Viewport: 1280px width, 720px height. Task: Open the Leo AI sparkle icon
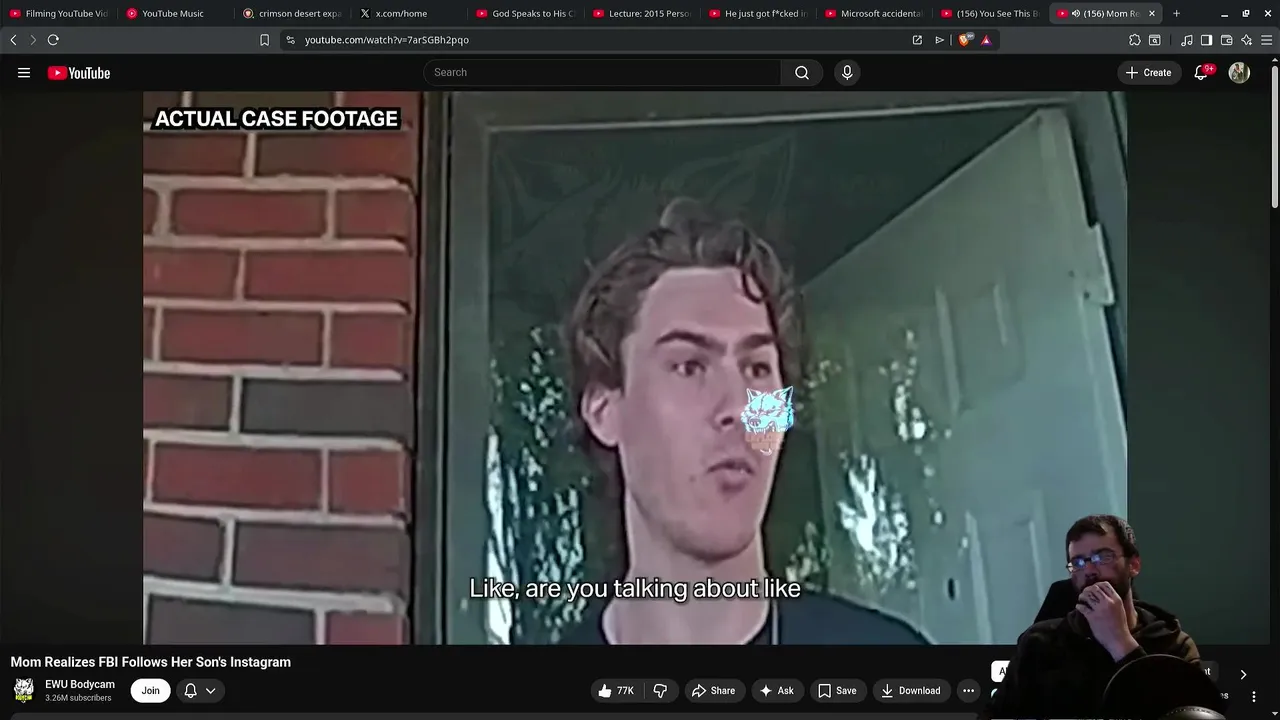point(1246,40)
